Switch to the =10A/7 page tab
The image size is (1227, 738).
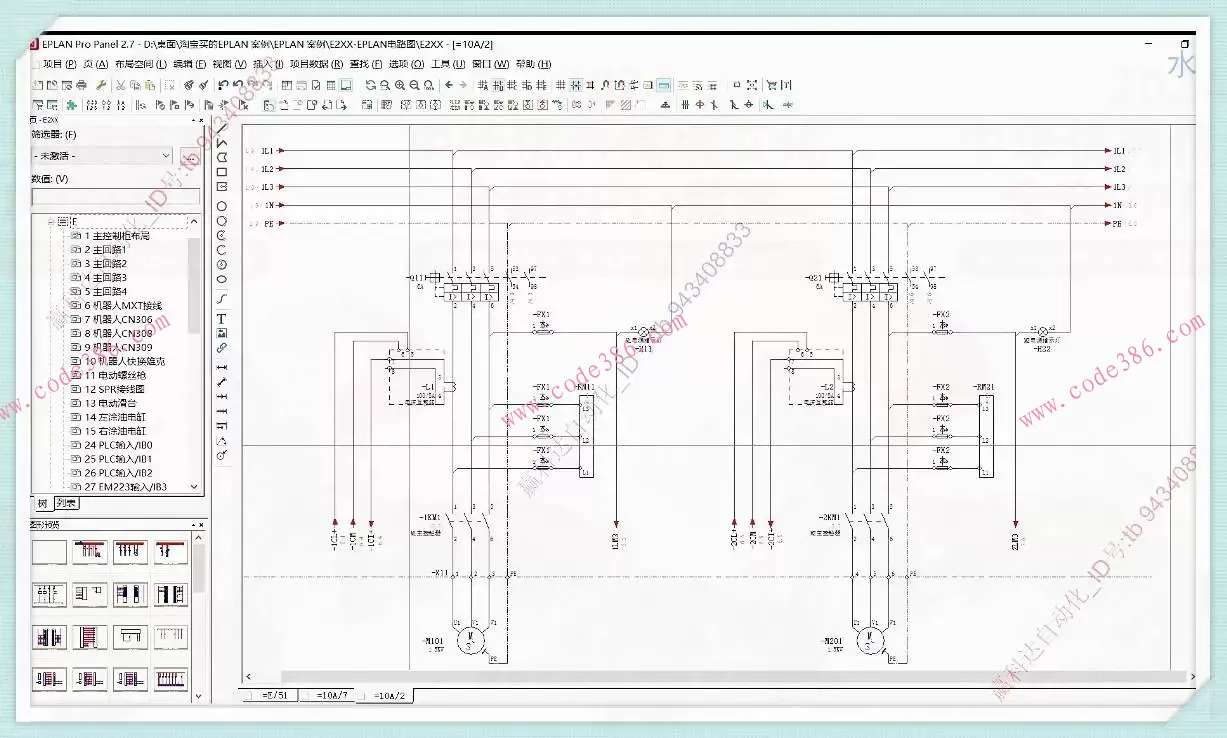click(331, 695)
